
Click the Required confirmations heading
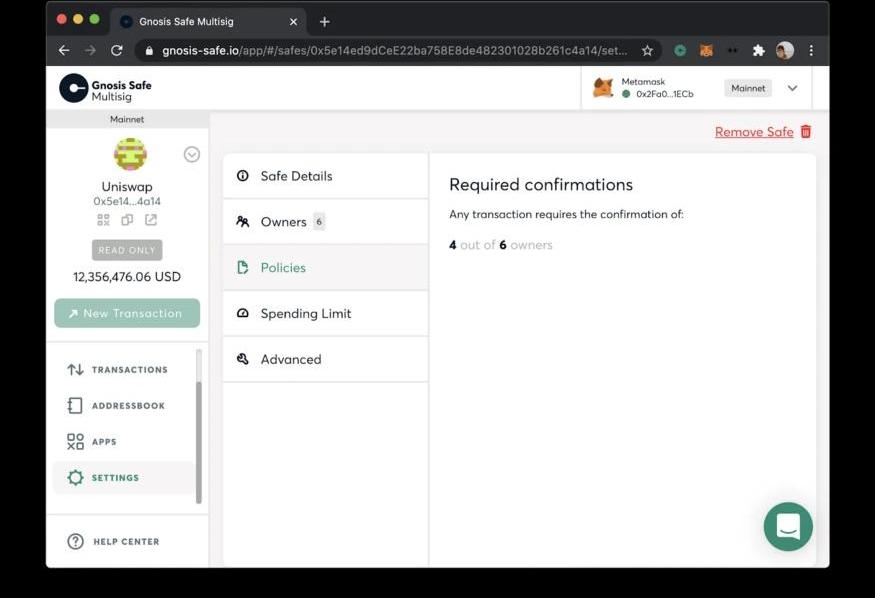pos(541,185)
